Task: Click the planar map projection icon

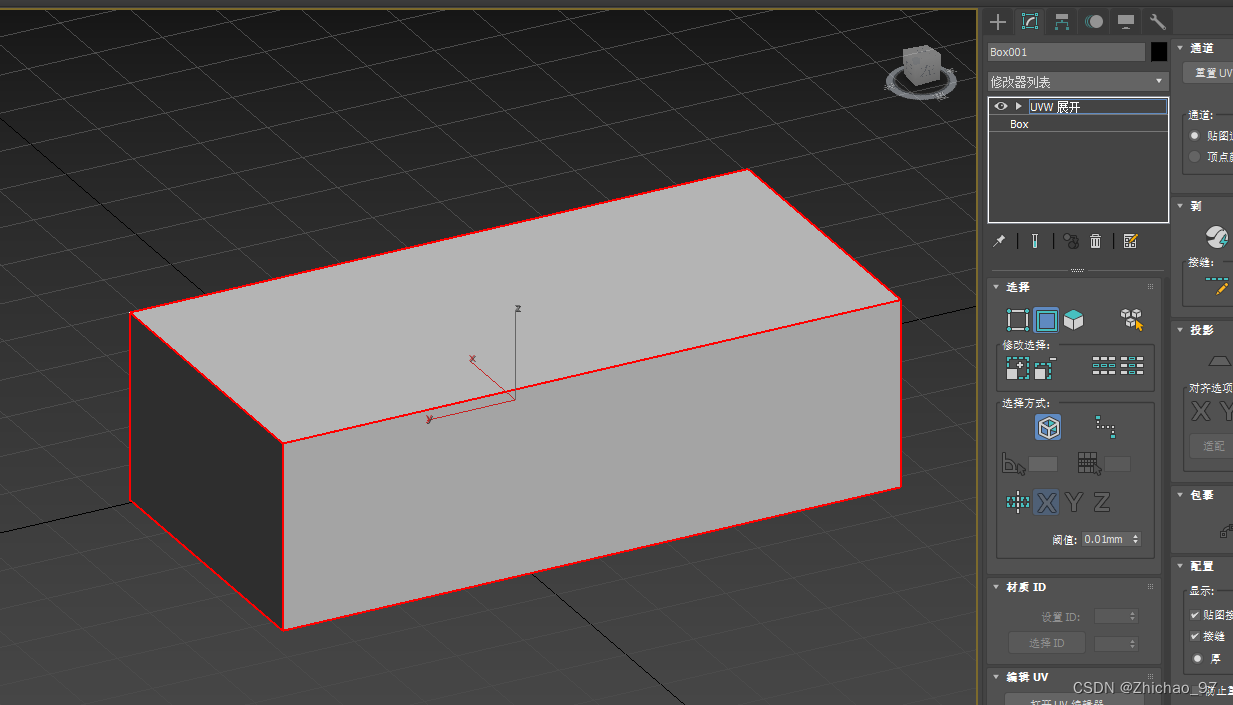Action: tap(1221, 360)
